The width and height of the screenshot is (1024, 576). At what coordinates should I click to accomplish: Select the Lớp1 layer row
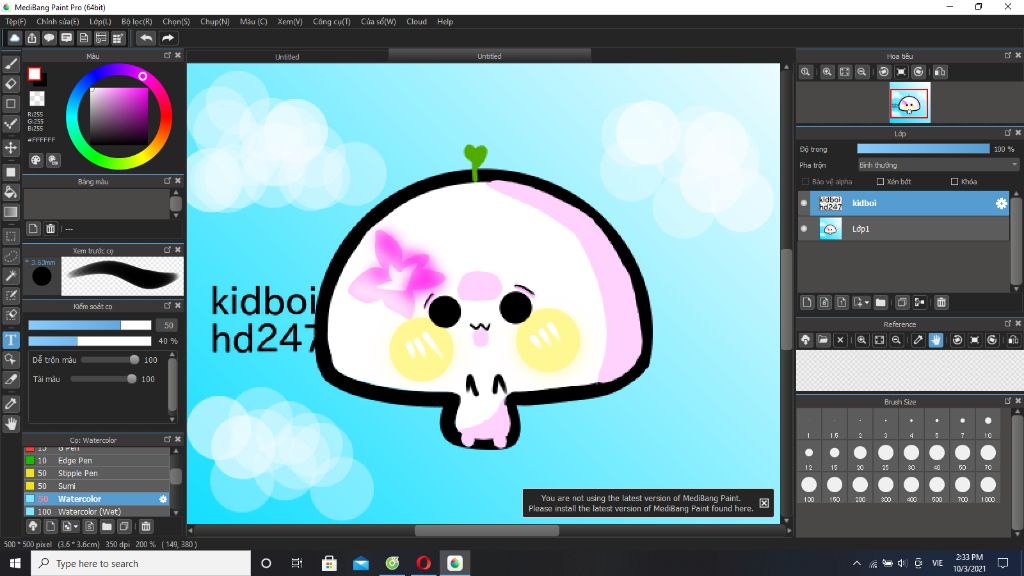tap(904, 229)
